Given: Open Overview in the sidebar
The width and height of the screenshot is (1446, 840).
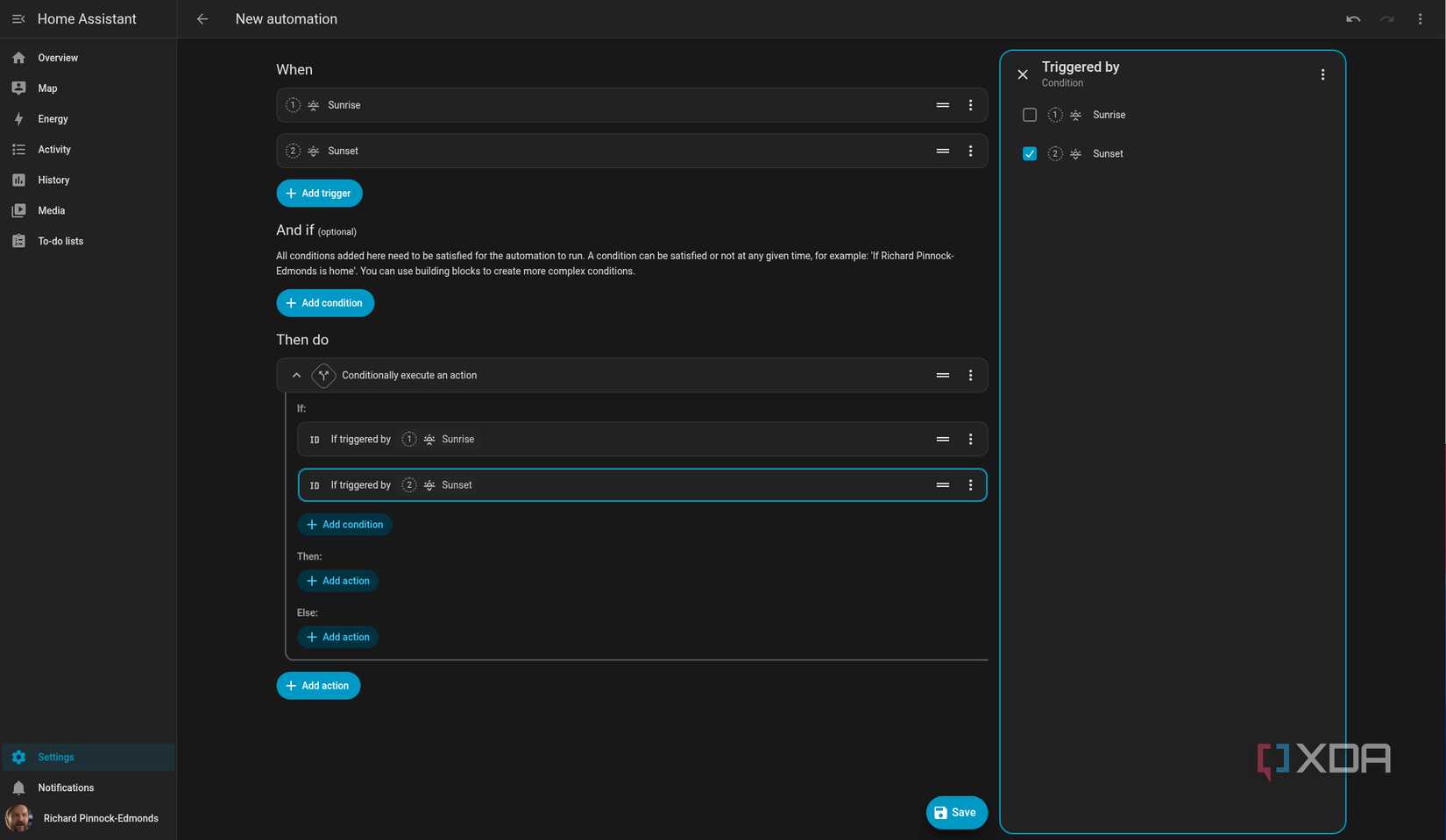Looking at the screenshot, I should pyautogui.click(x=88, y=58).
